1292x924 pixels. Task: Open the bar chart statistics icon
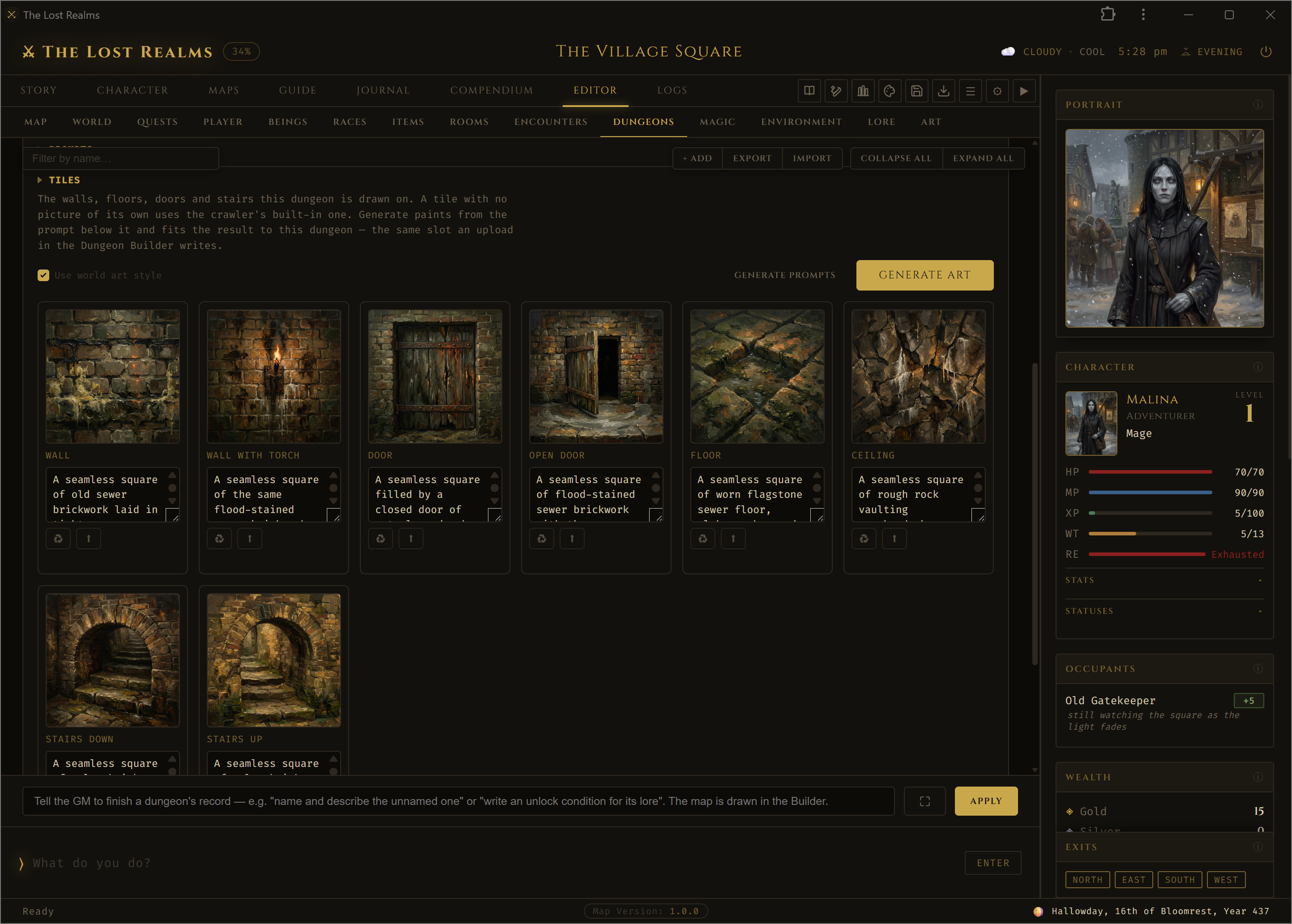863,91
